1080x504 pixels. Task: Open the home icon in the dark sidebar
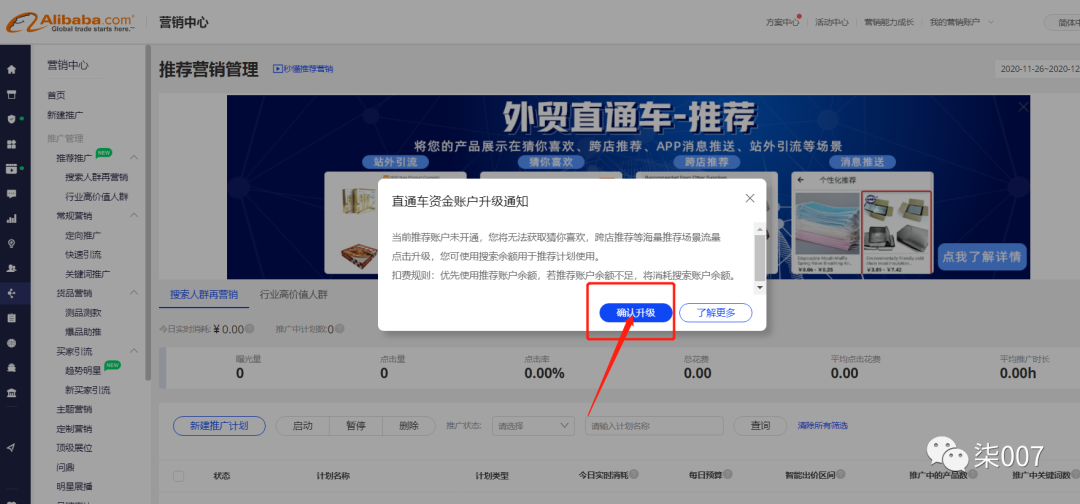tap(11, 70)
